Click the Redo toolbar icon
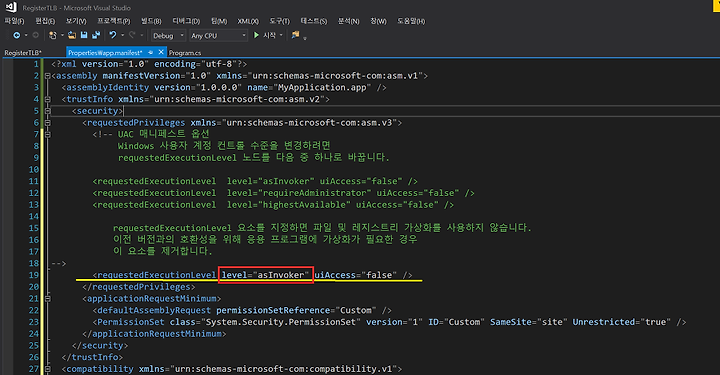Viewport: 720px width, 375px height. (132, 35)
